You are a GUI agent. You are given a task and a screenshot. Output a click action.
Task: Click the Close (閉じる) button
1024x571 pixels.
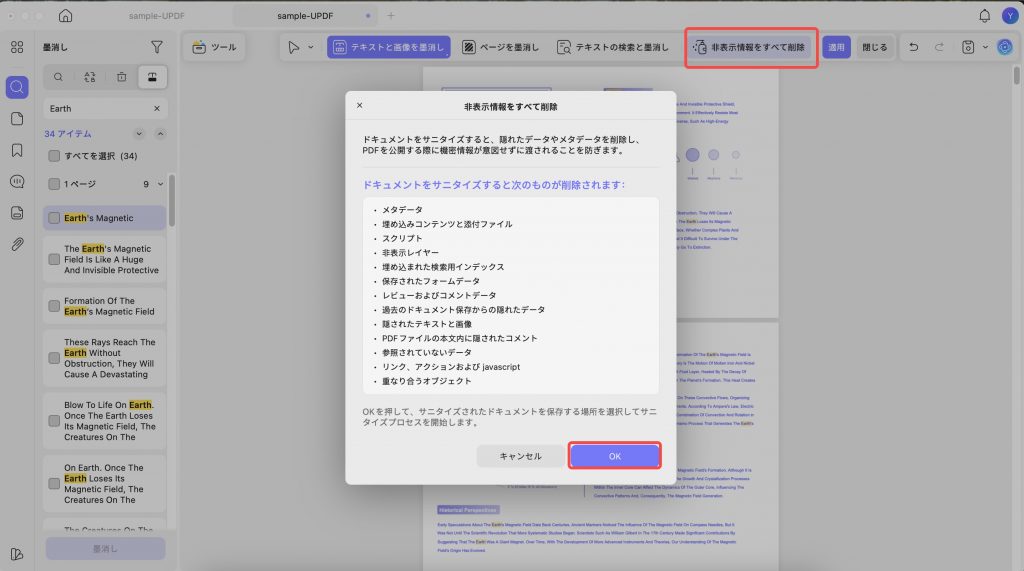point(874,47)
